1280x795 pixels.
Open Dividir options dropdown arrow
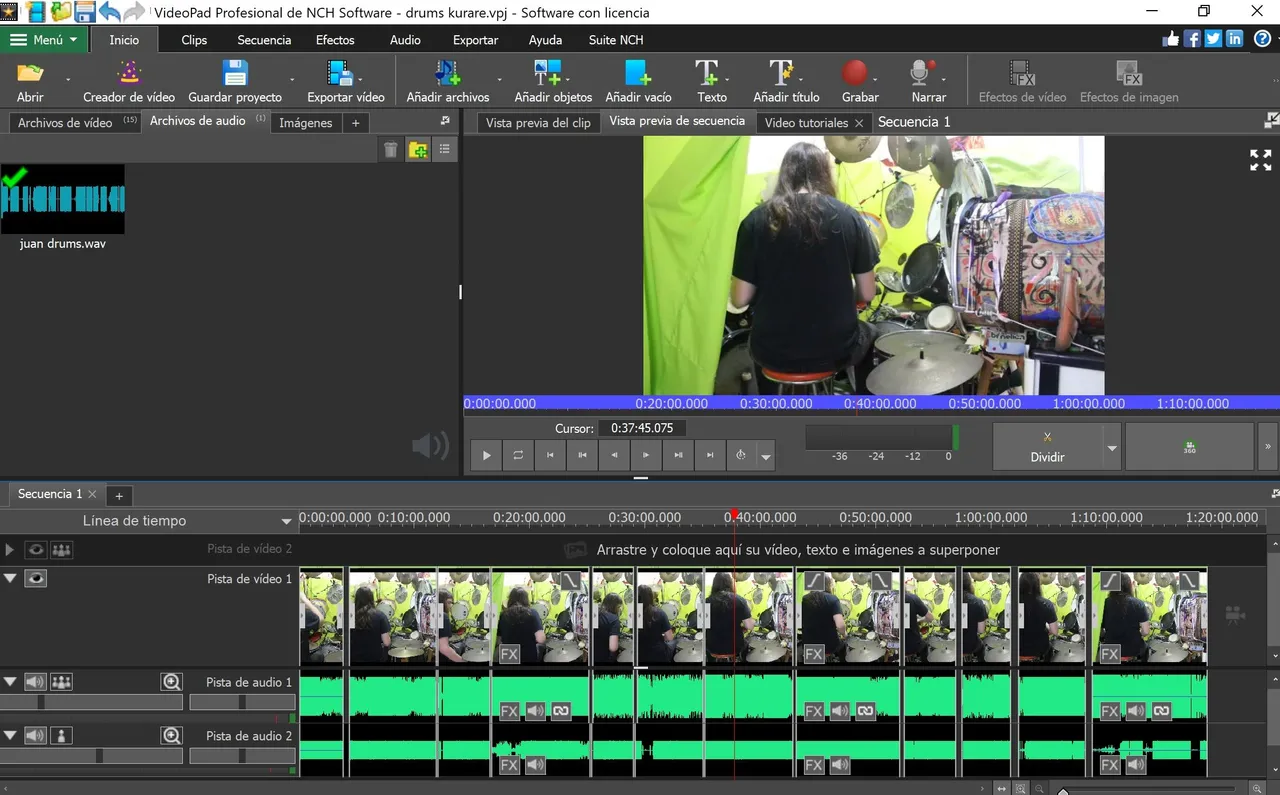point(1111,447)
